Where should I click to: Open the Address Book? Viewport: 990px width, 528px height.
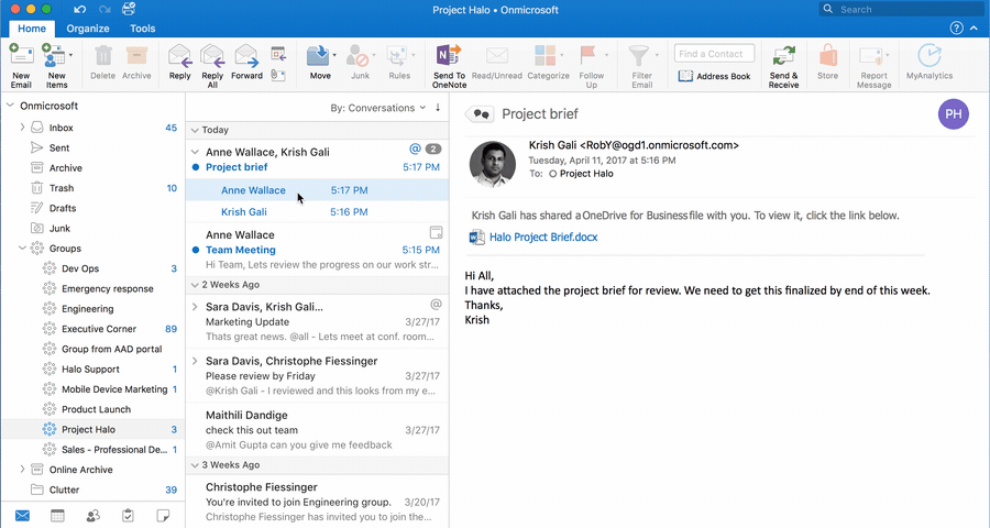pos(714,76)
